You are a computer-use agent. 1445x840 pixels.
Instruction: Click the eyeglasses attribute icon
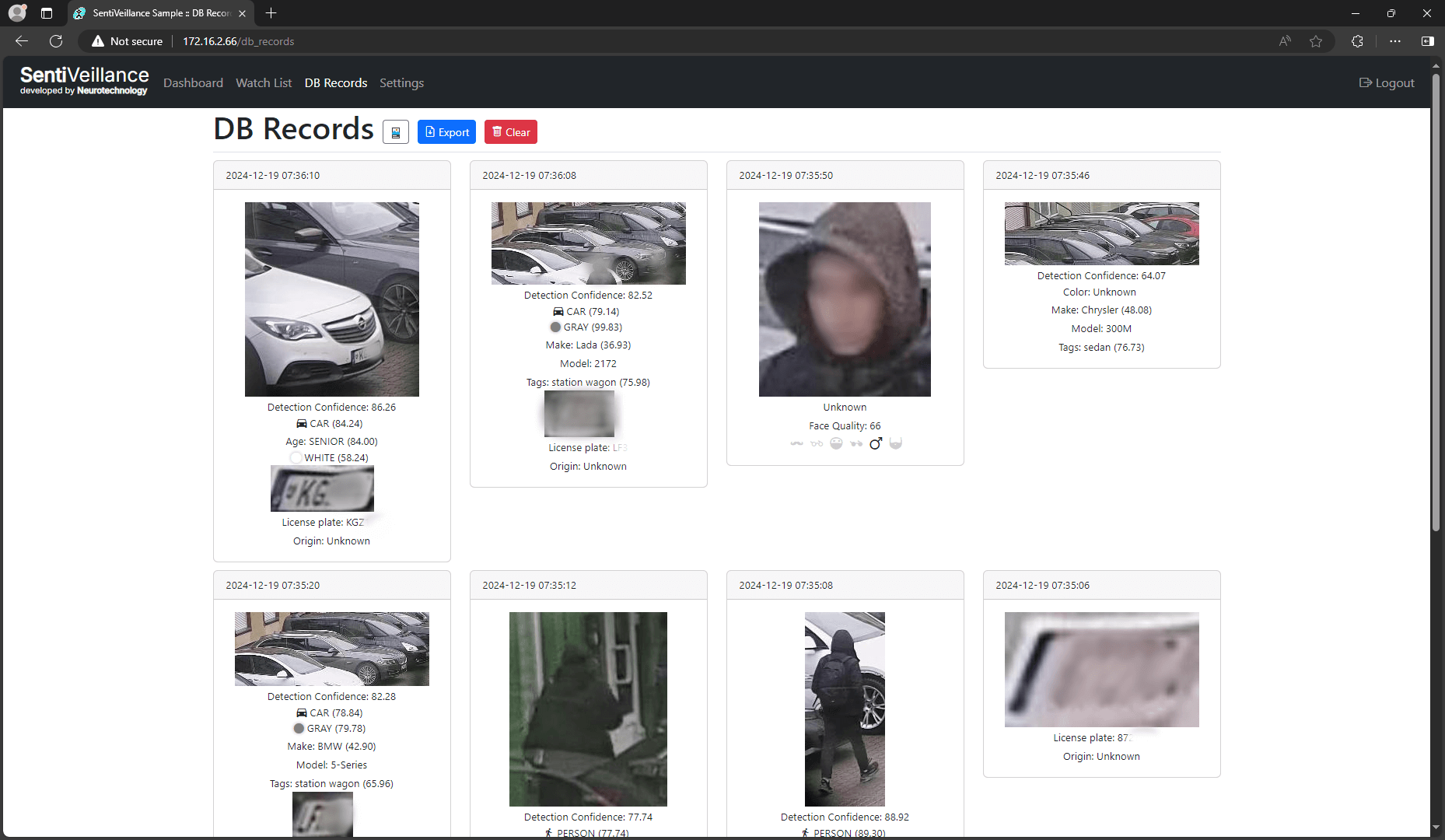(816, 443)
